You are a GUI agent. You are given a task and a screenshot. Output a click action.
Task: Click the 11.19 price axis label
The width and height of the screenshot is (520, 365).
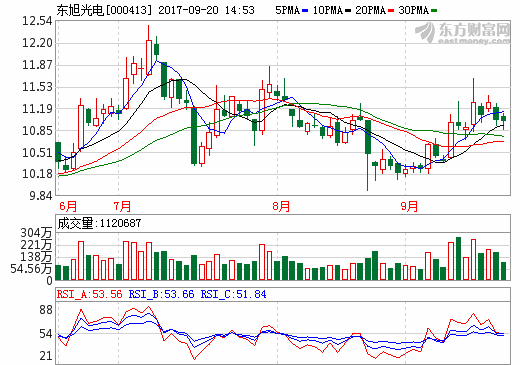tap(37, 109)
